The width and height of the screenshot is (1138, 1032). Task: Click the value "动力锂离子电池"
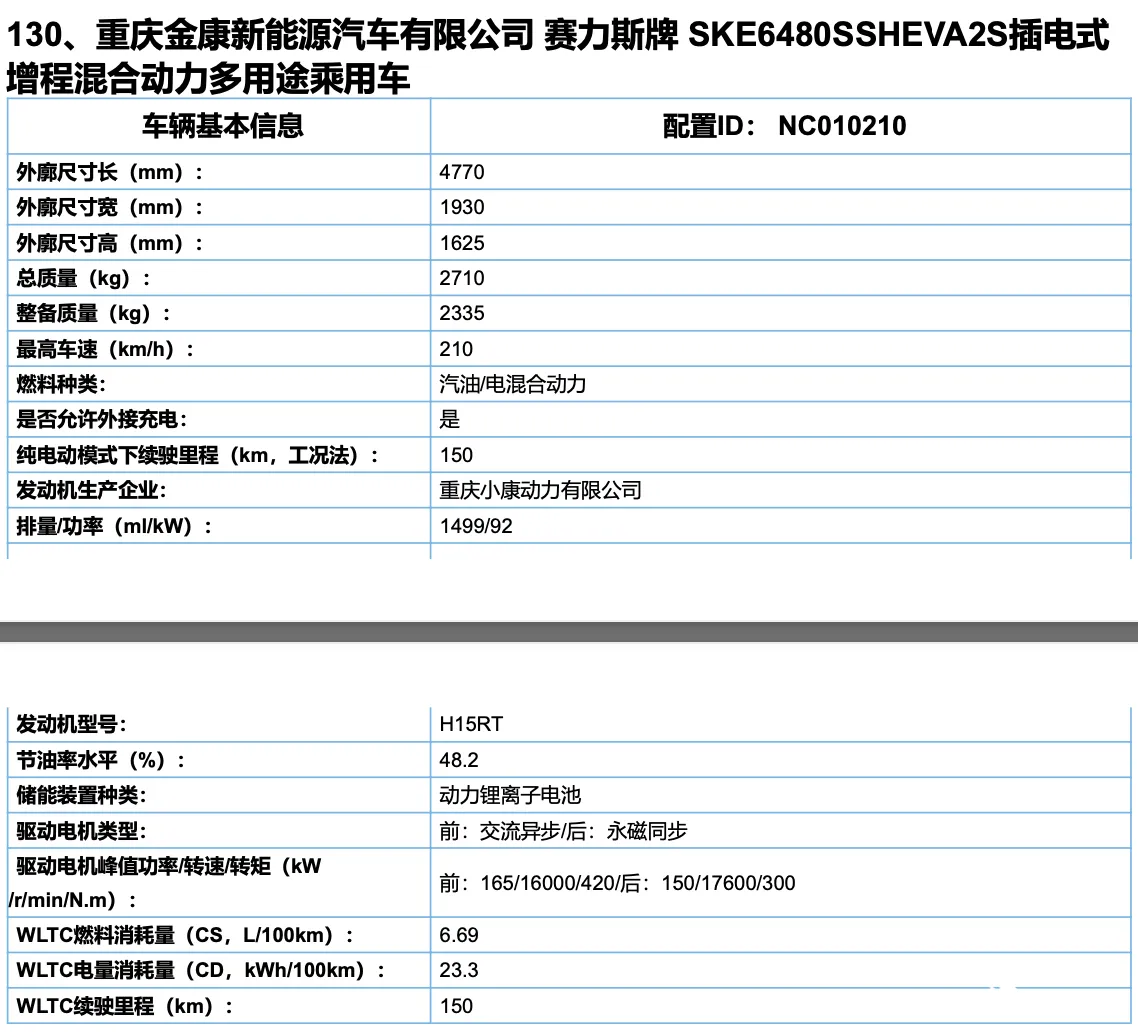509,795
